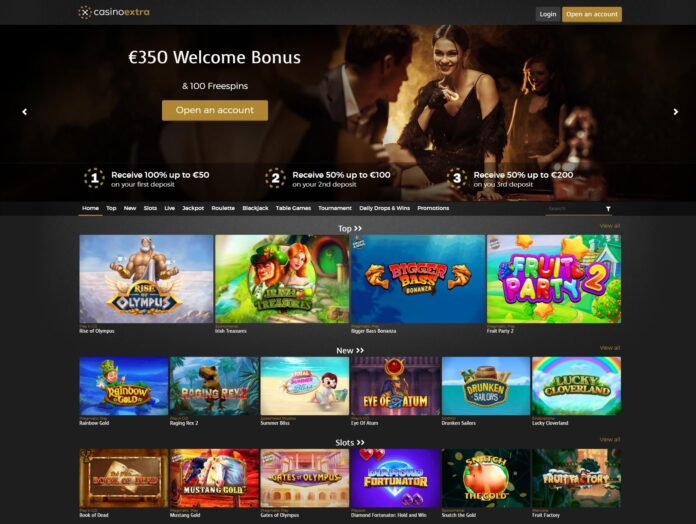Screen dimensions: 696x524
Task: Open the Eye of Atum game thumbnail
Action: (395, 386)
